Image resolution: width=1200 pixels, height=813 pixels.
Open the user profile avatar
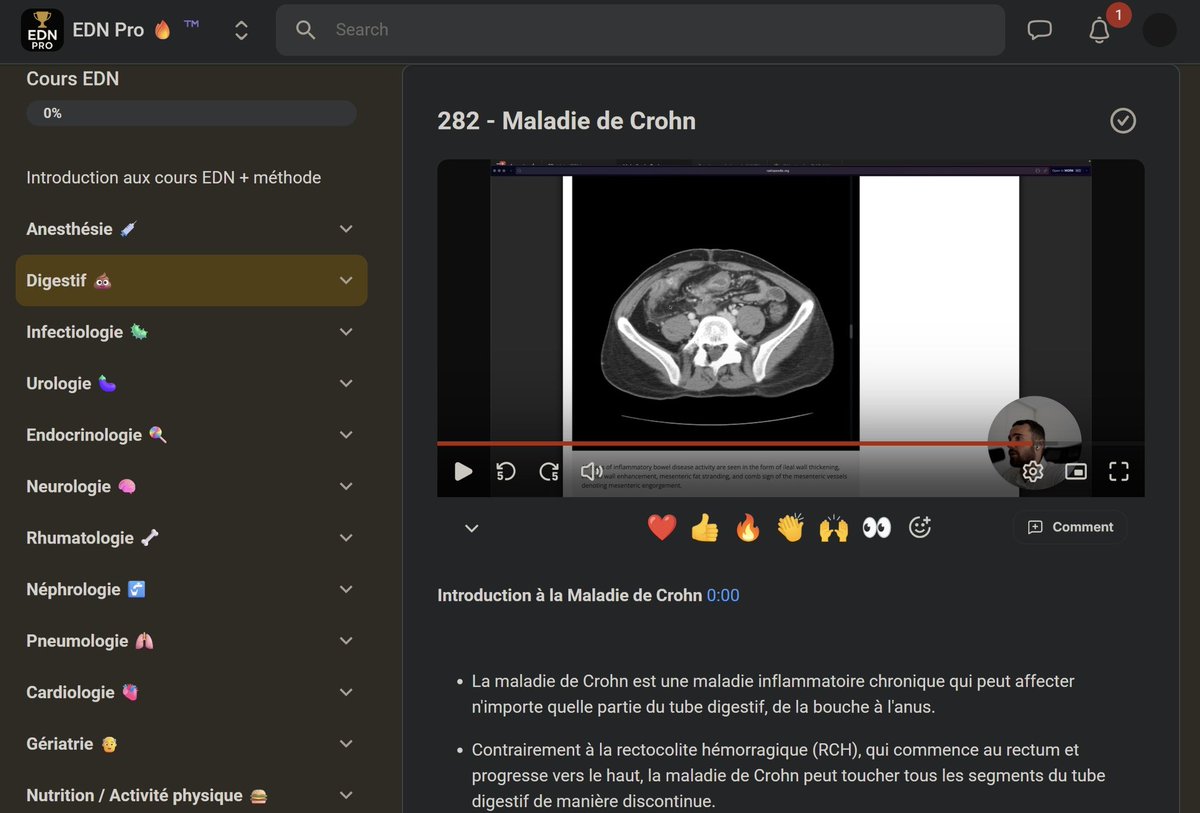[1160, 30]
